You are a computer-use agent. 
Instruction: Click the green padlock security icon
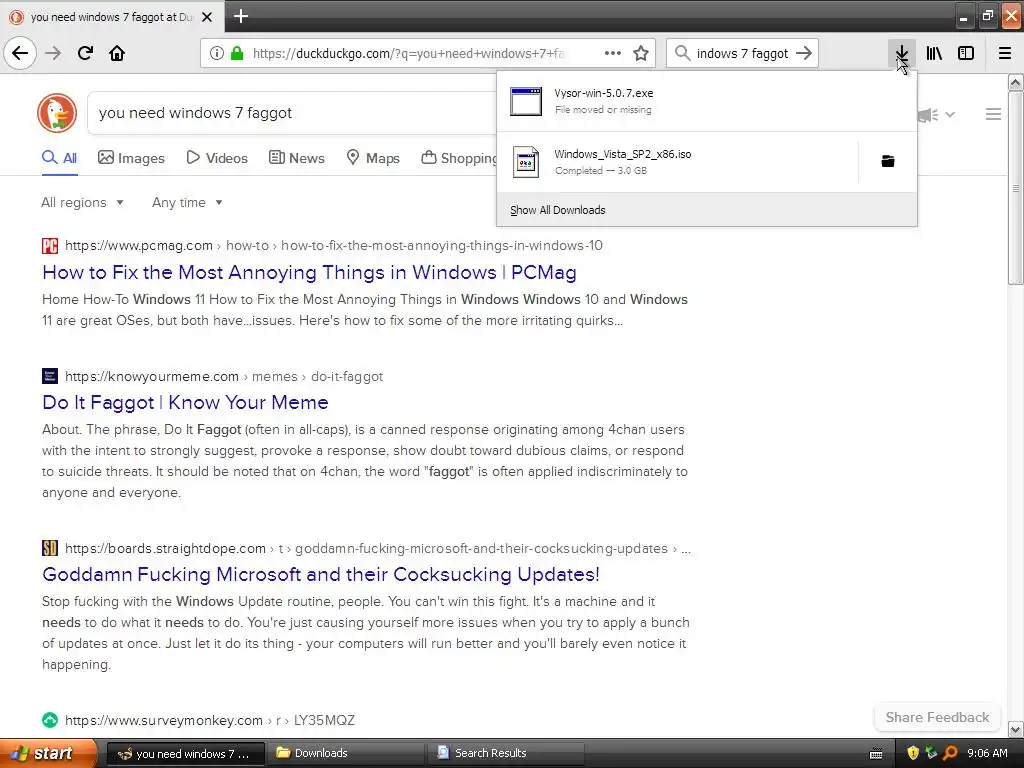pos(237,54)
